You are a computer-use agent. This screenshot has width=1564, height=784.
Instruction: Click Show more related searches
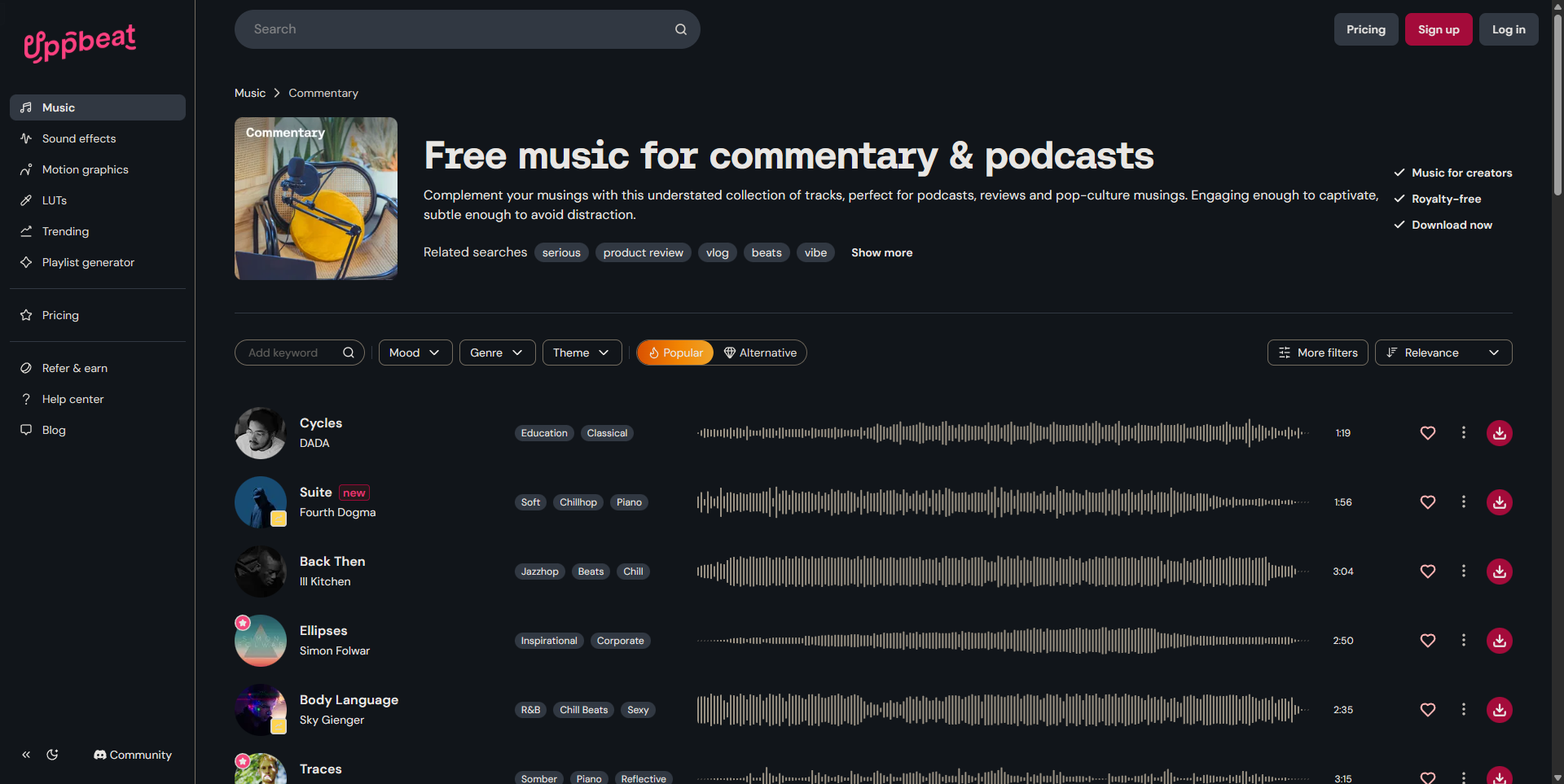881,252
